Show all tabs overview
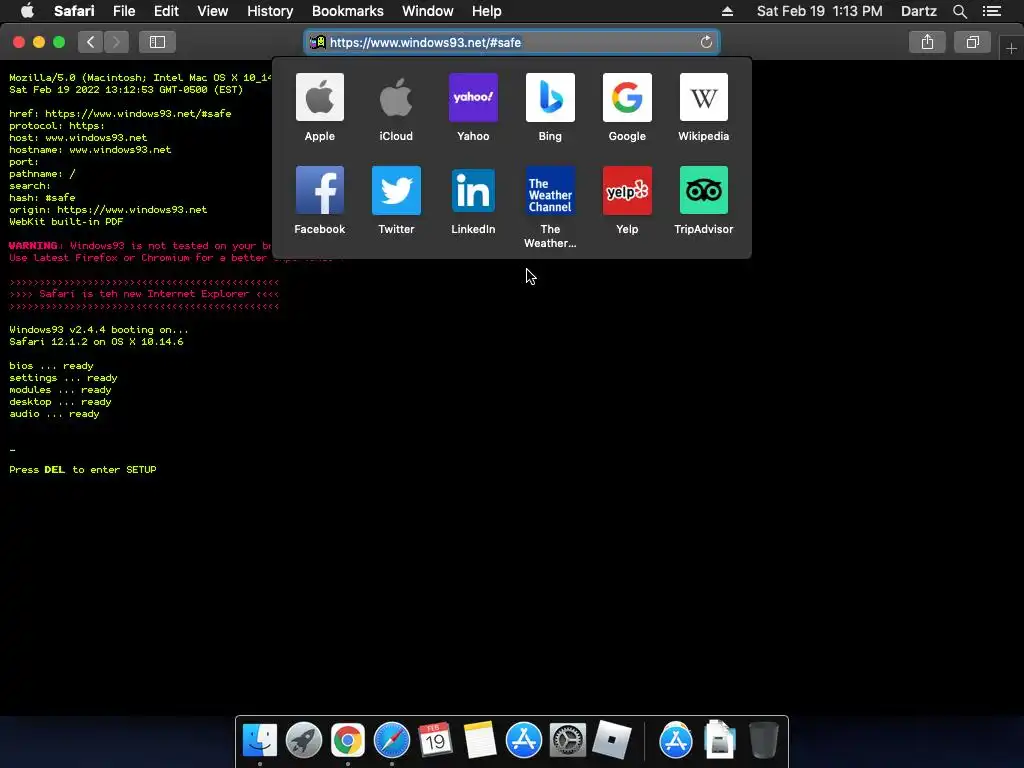Viewport: 1024px width, 768px height. pyautogui.click(x=972, y=42)
